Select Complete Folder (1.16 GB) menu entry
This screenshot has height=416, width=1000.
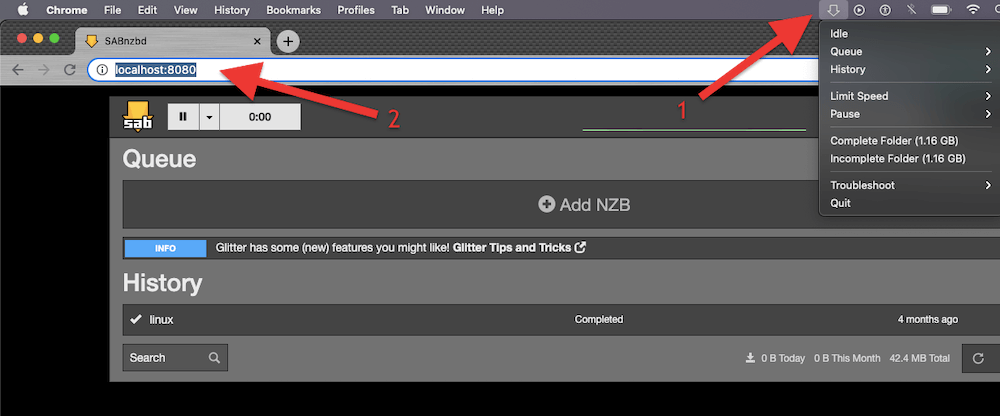(x=896, y=141)
